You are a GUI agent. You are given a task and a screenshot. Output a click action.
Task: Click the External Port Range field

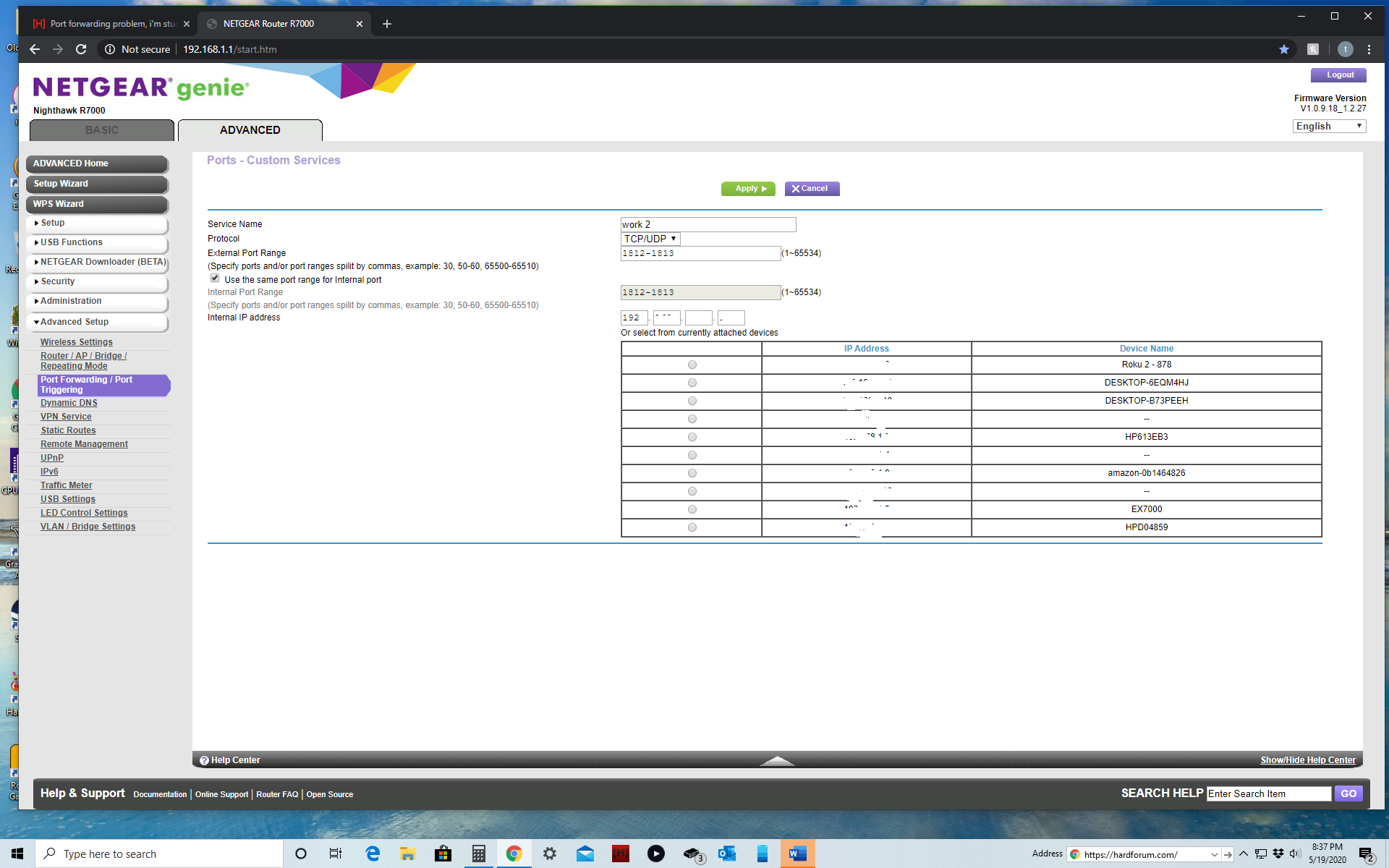click(x=700, y=253)
